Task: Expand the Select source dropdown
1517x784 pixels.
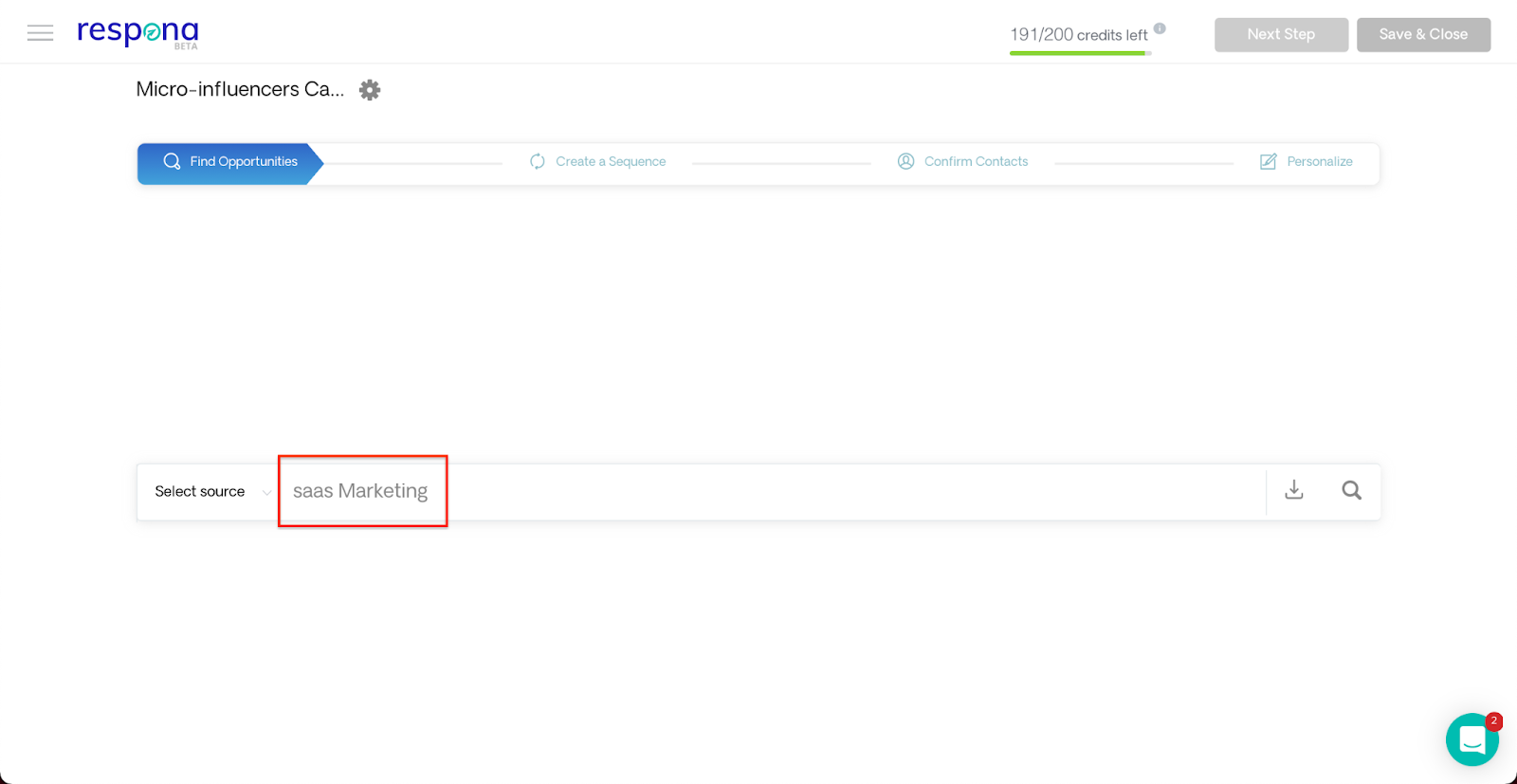Action: [x=212, y=491]
